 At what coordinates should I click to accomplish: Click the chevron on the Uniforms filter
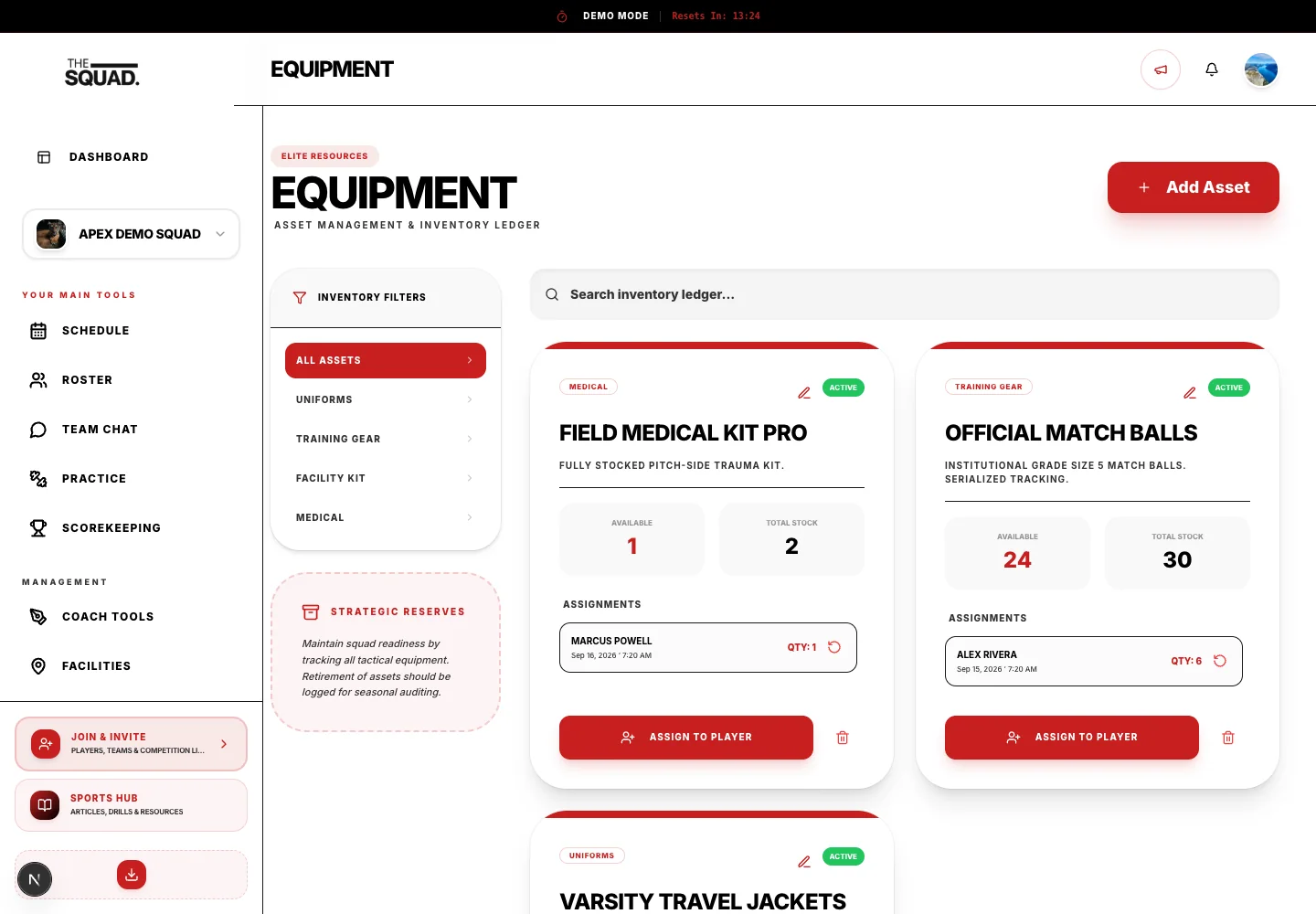pyautogui.click(x=470, y=399)
